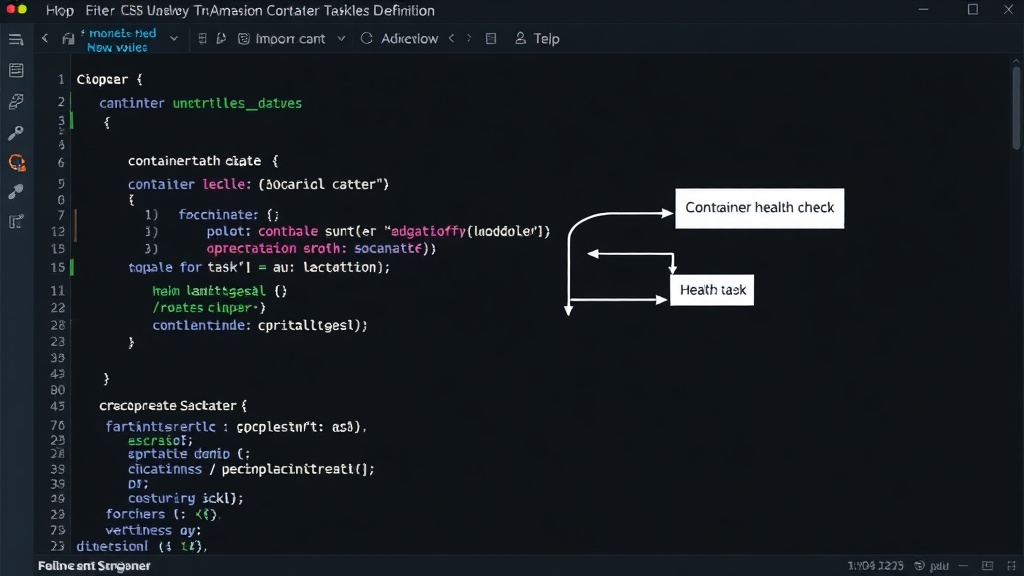Image resolution: width=1024 pixels, height=576 pixels.
Task: Toggle the layout panel icon in the toolbar
Action: 491,39
